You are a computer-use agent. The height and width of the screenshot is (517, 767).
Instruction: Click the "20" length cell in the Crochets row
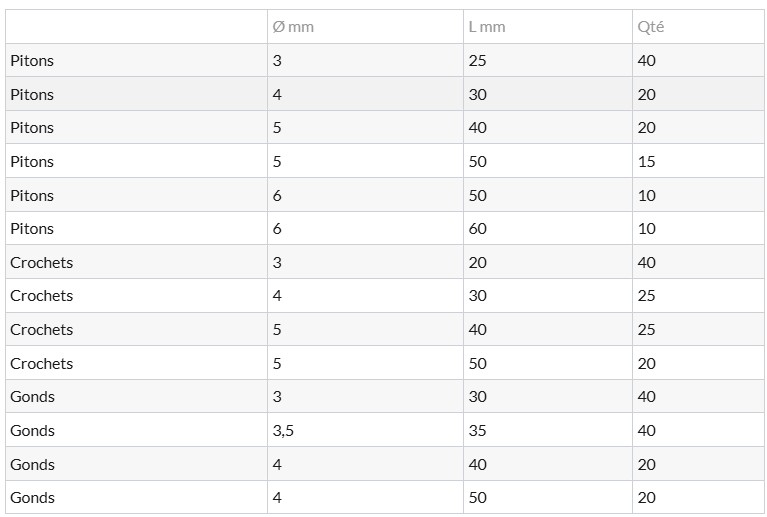[477, 263]
